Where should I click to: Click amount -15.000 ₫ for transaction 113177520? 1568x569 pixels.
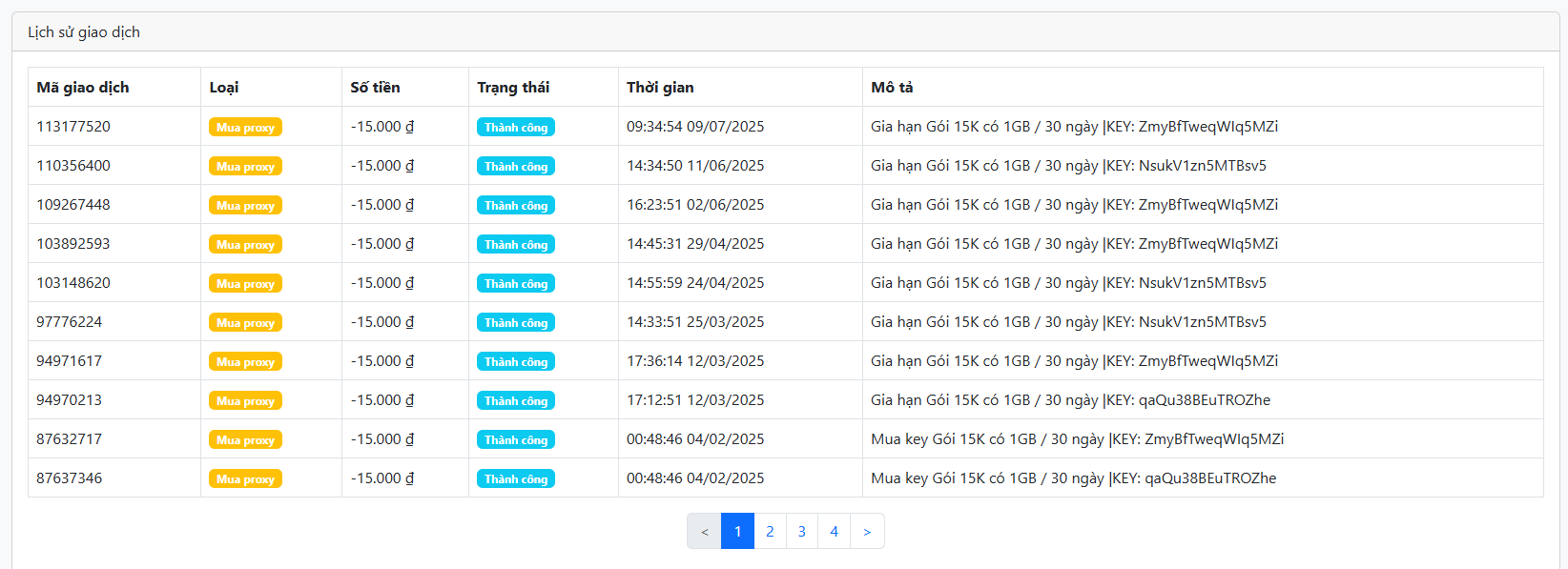click(382, 126)
